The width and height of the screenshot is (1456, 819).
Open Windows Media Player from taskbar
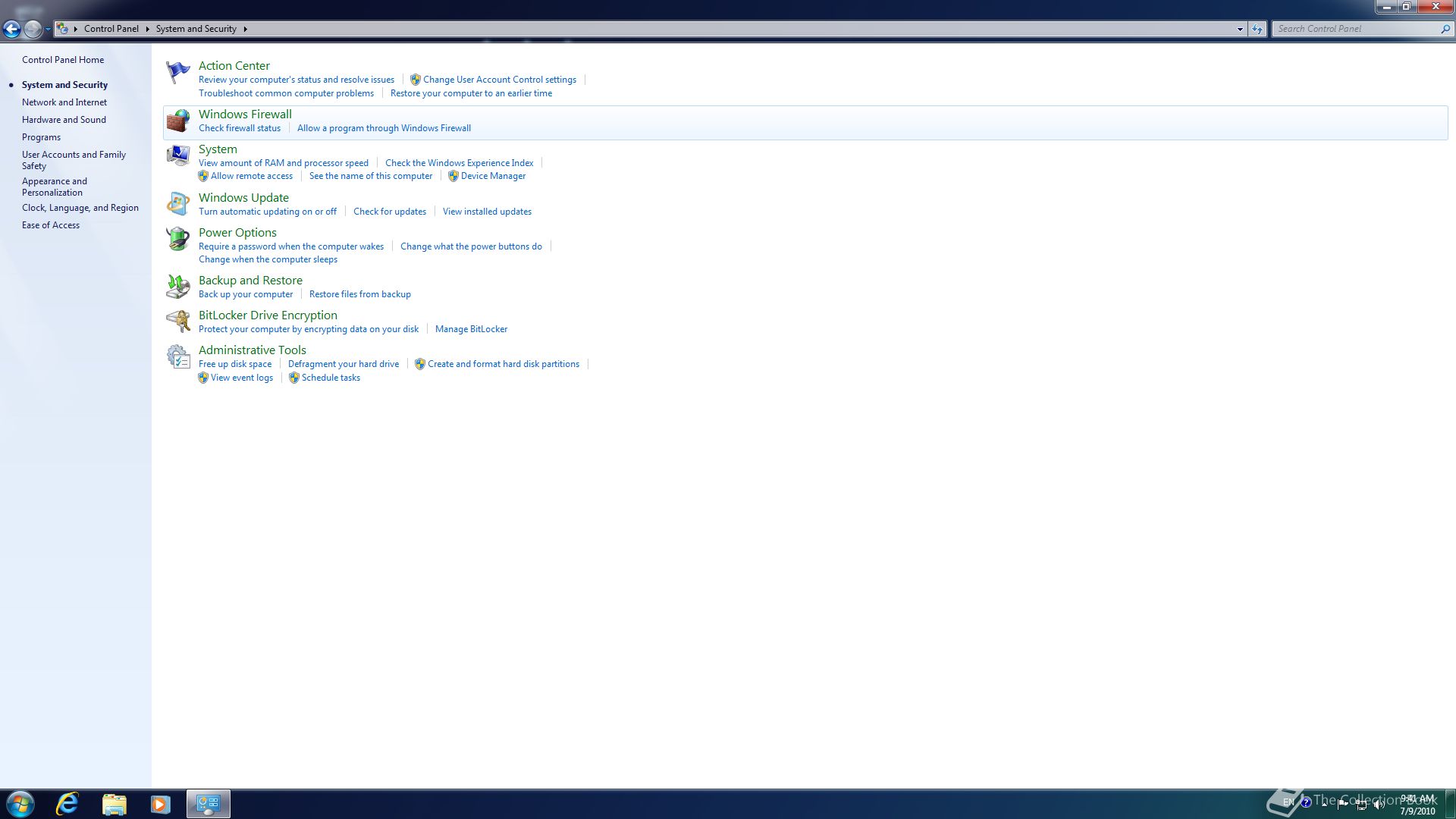click(160, 804)
